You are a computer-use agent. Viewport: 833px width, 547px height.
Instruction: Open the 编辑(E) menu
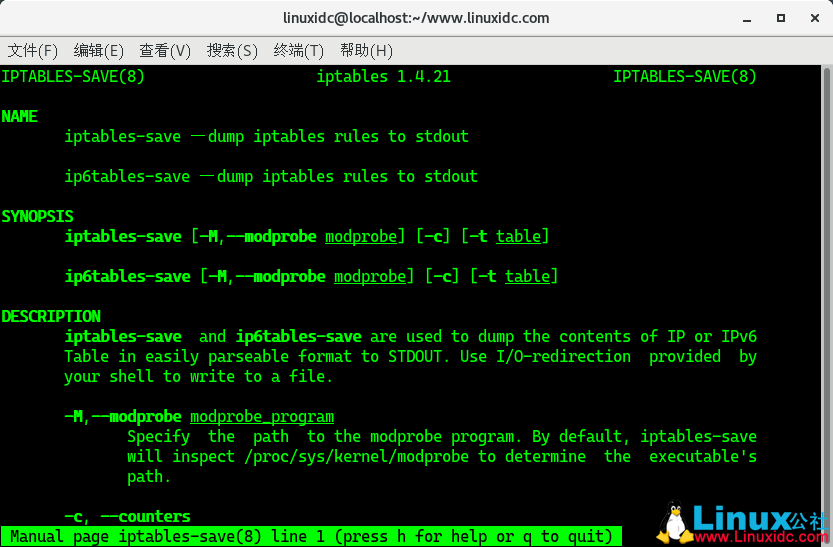point(98,50)
